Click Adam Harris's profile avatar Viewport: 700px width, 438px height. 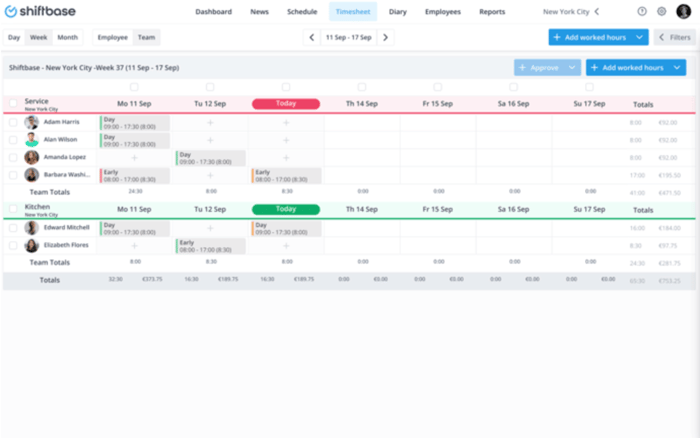pyautogui.click(x=32, y=123)
